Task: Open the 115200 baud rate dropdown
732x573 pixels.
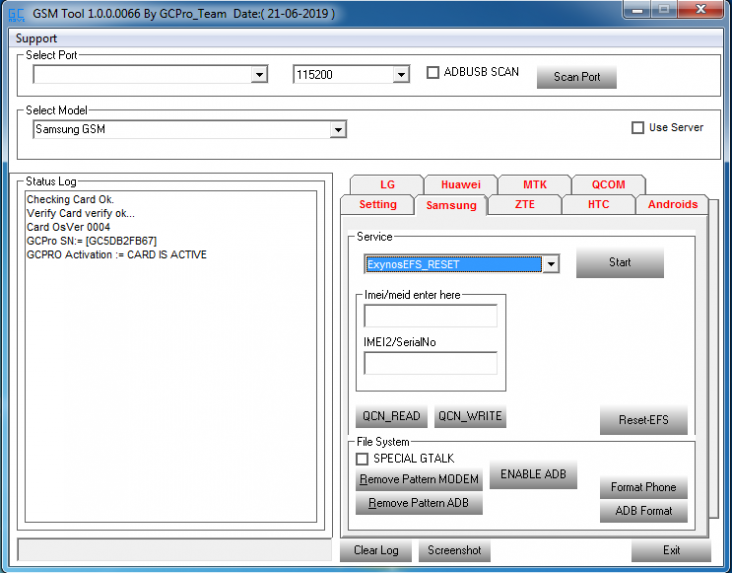Action: (x=401, y=74)
